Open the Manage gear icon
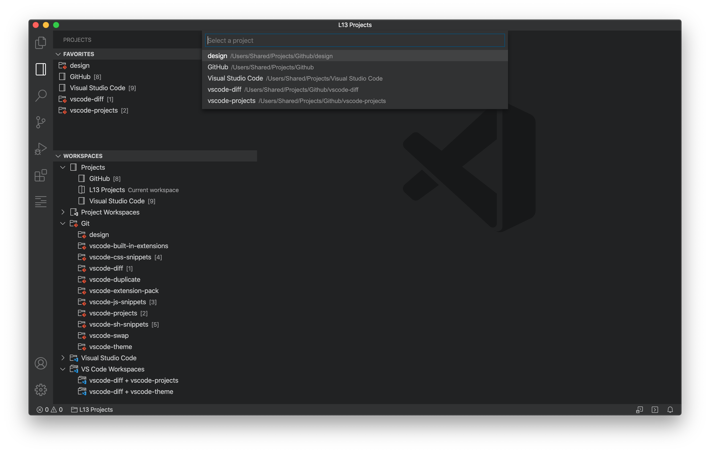Viewport: 710px width, 453px height. tap(41, 390)
